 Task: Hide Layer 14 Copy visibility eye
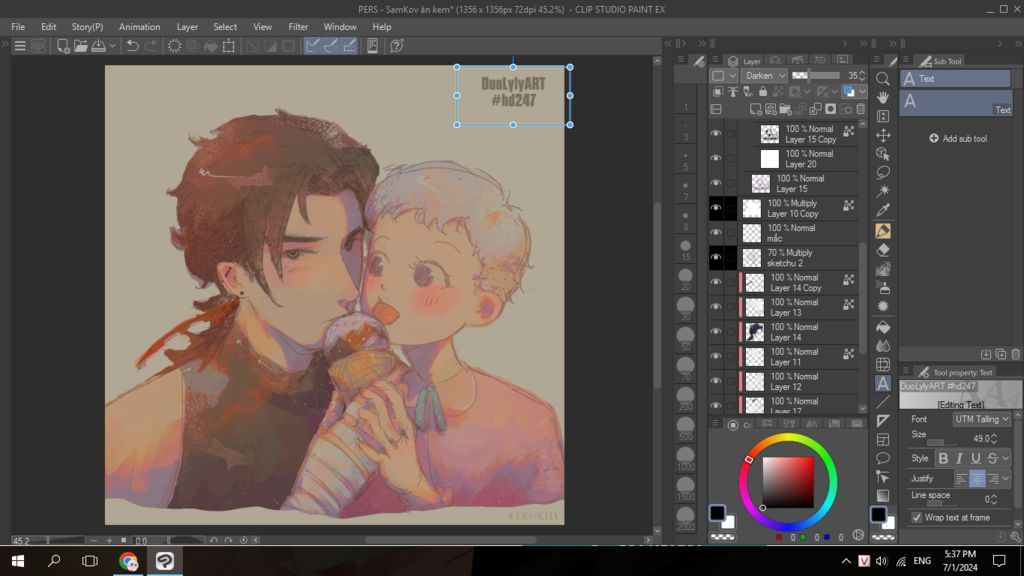[x=716, y=282]
